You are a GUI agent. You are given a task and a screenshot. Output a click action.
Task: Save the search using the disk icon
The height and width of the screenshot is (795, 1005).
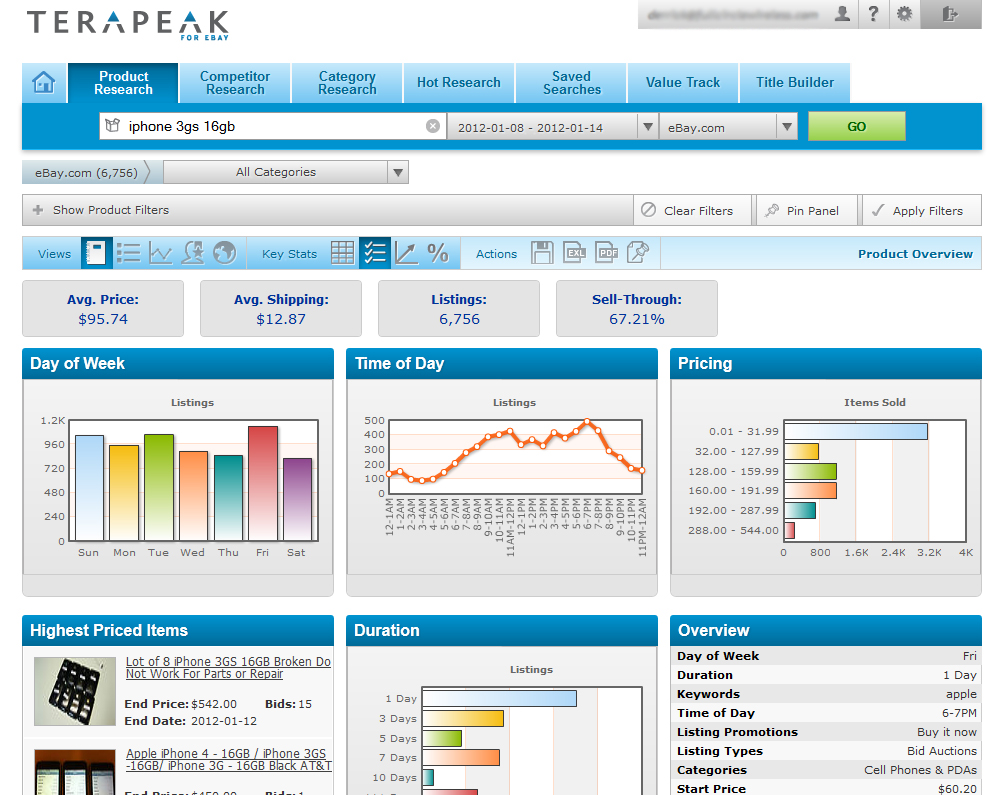[542, 253]
